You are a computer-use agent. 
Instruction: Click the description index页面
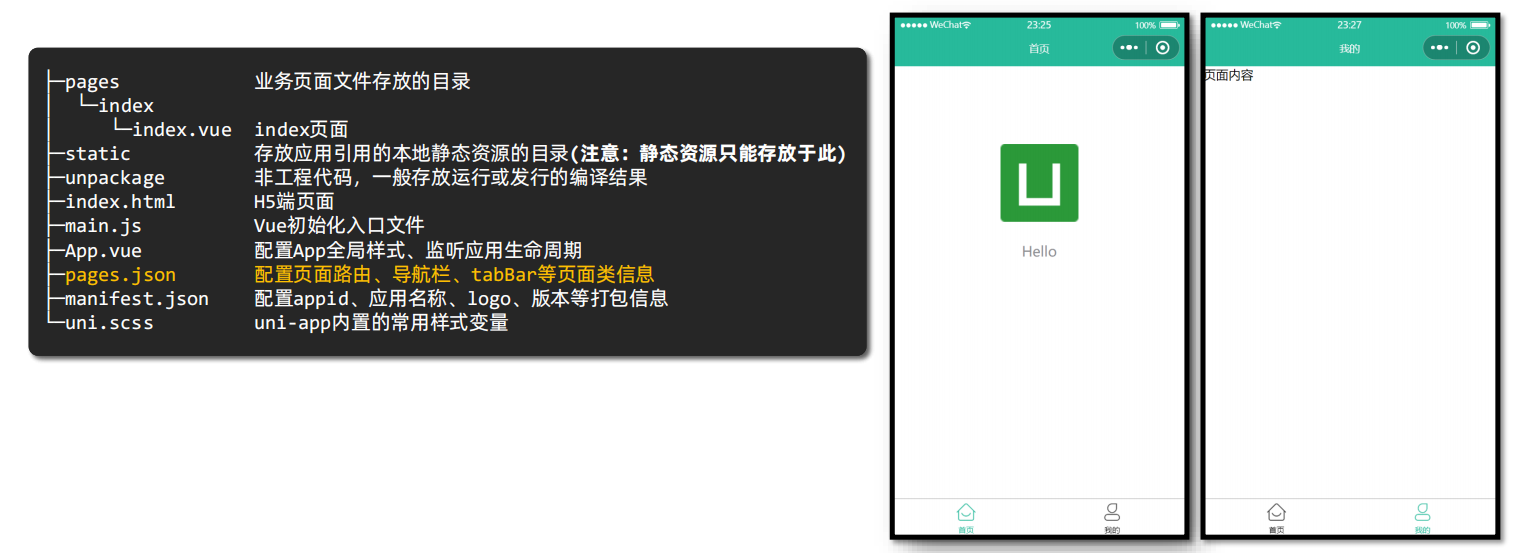click(x=301, y=130)
